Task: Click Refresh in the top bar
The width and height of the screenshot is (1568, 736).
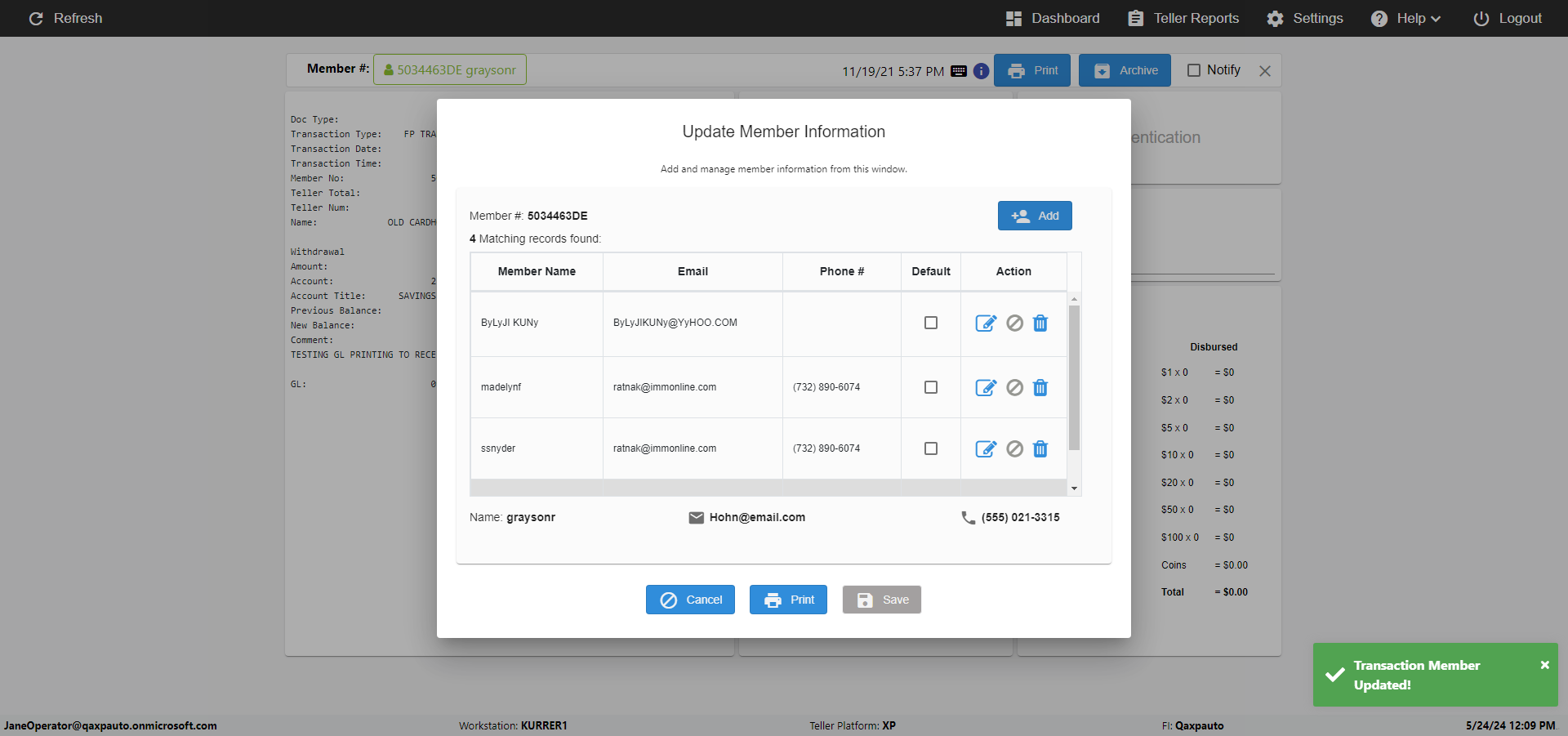Action: (65, 18)
